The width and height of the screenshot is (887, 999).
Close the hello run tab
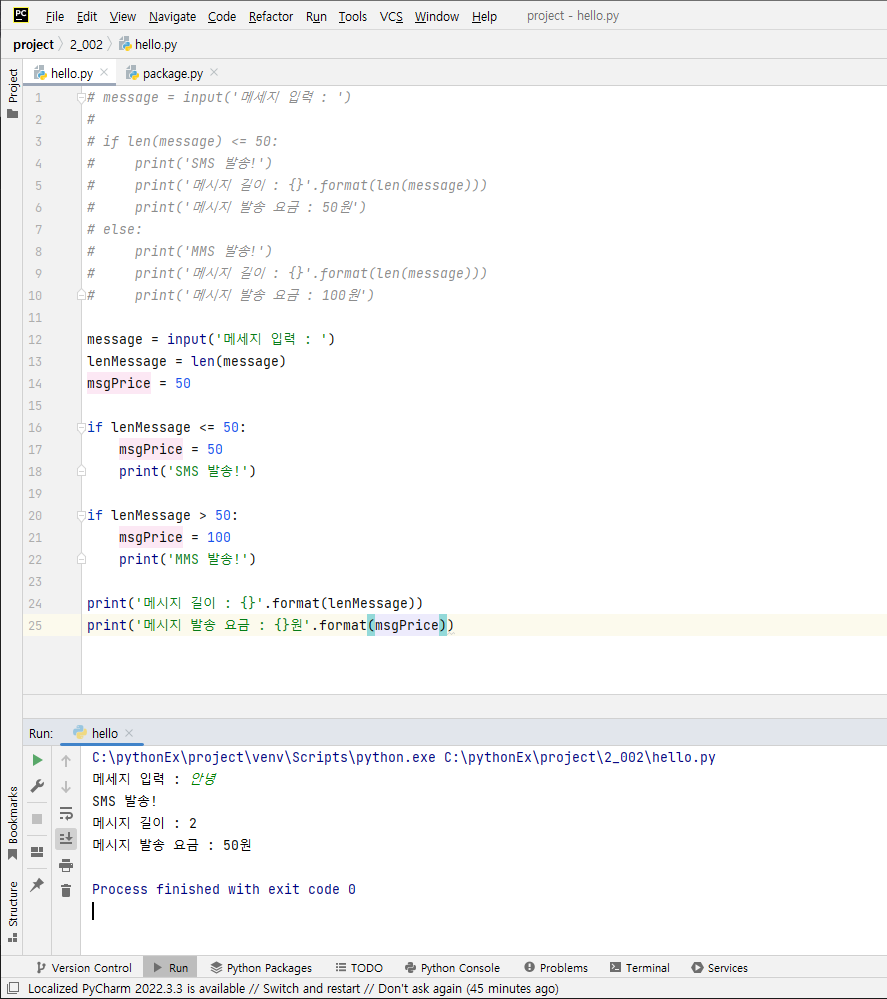(129, 733)
